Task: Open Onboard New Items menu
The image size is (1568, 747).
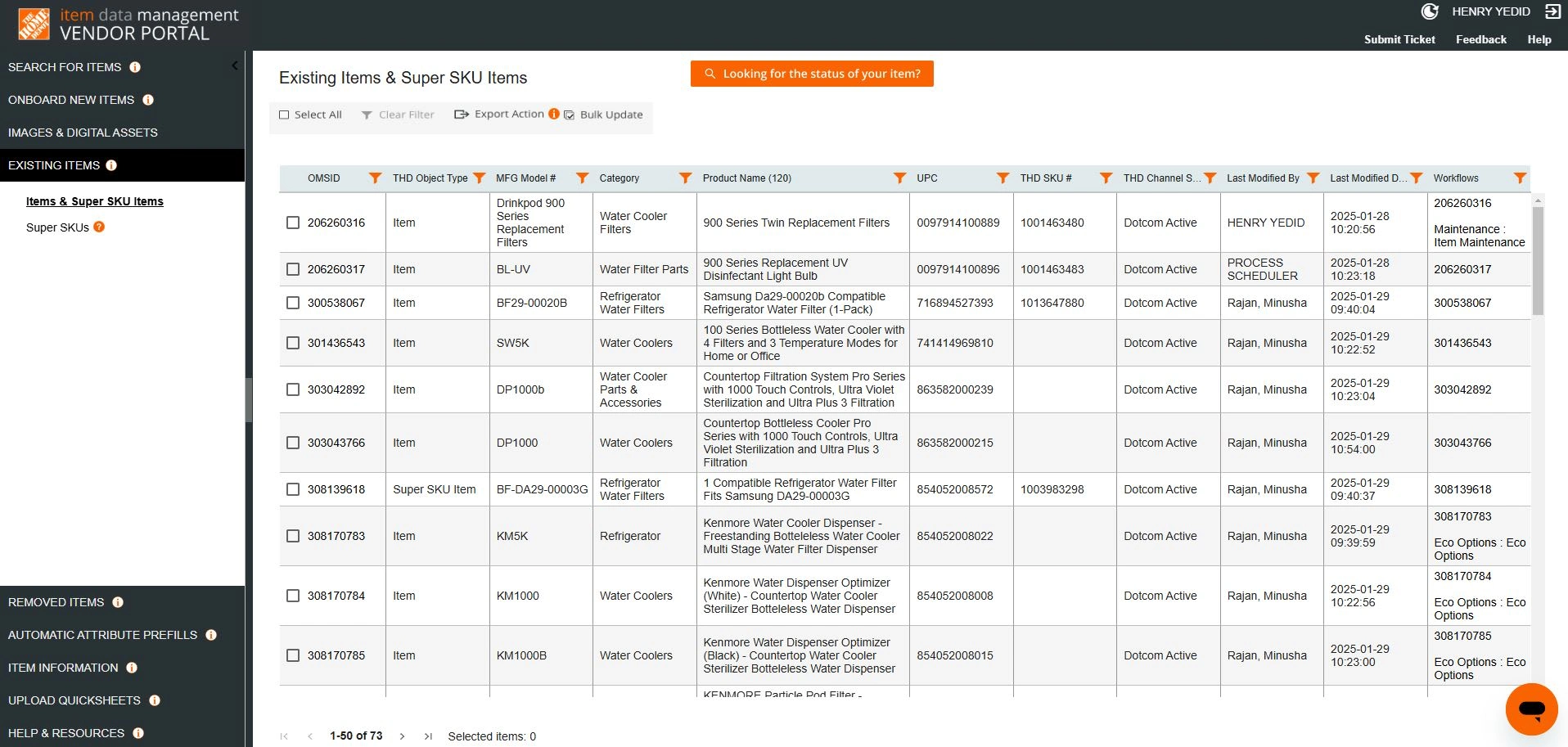Action: tap(71, 100)
